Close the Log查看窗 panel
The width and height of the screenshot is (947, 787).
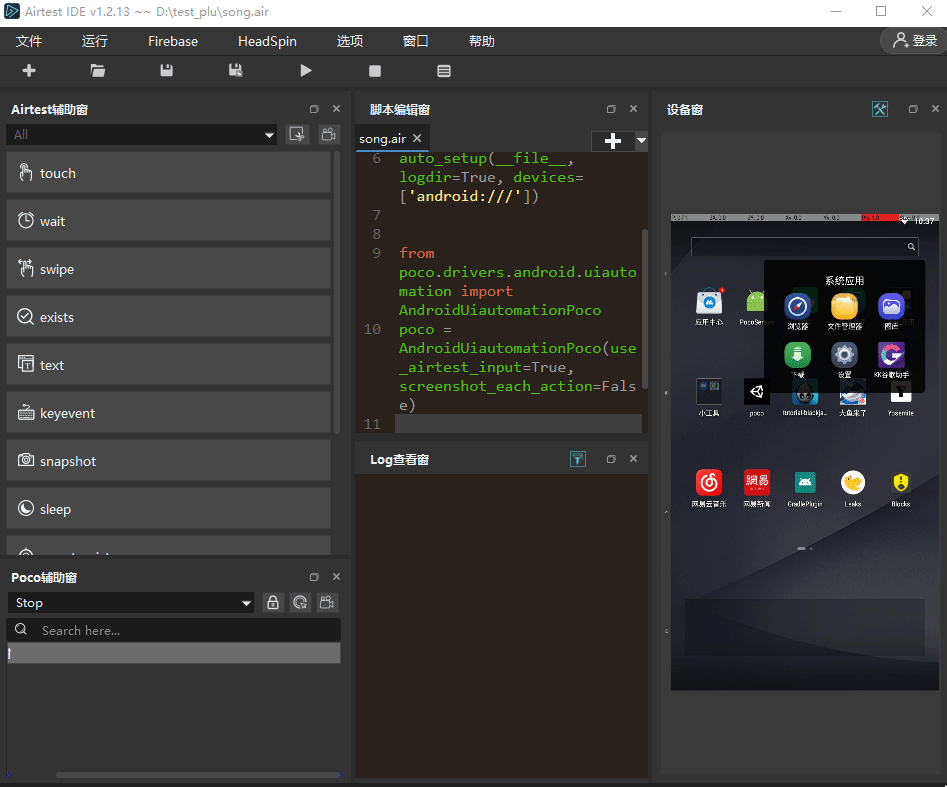634,458
